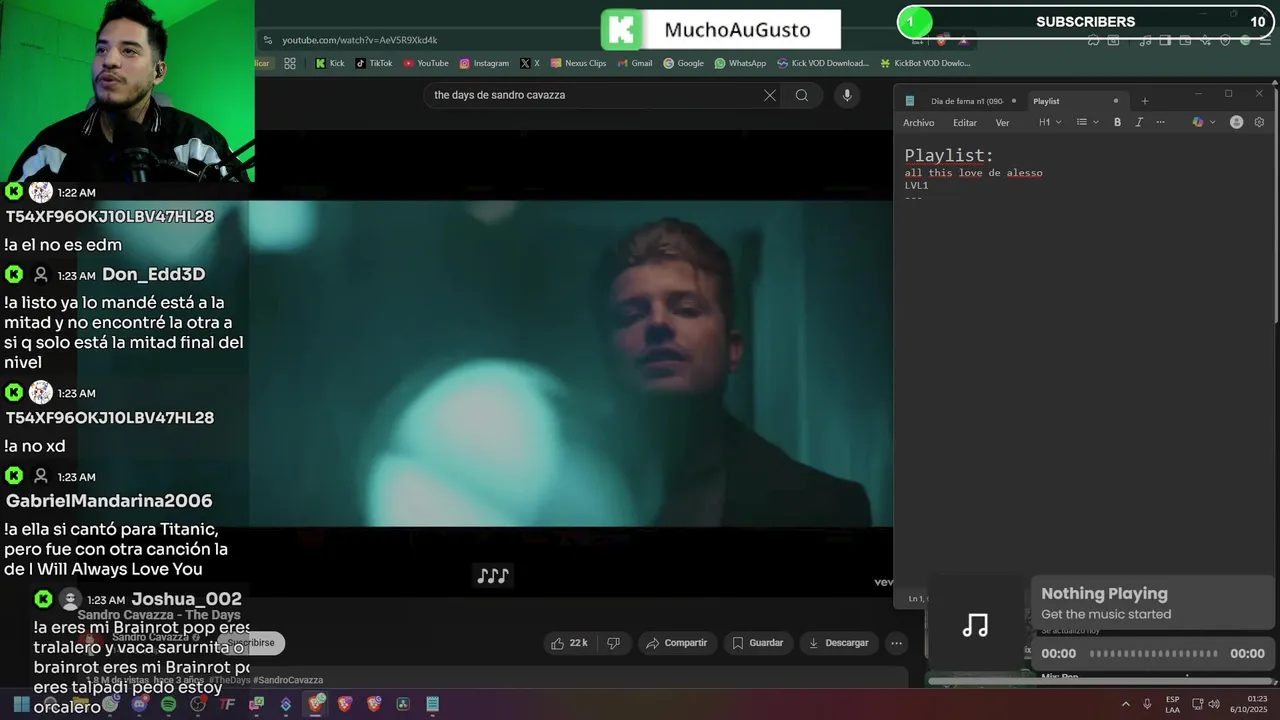
Task: Click the 'all this love de alesso' line
Action: tap(973, 173)
